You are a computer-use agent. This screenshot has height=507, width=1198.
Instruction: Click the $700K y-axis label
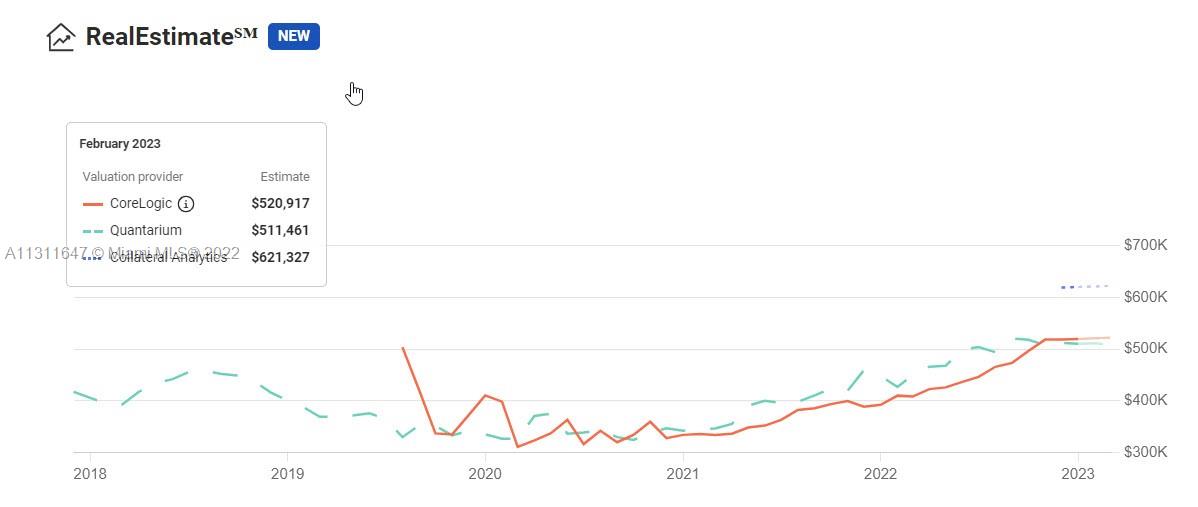tap(1145, 245)
